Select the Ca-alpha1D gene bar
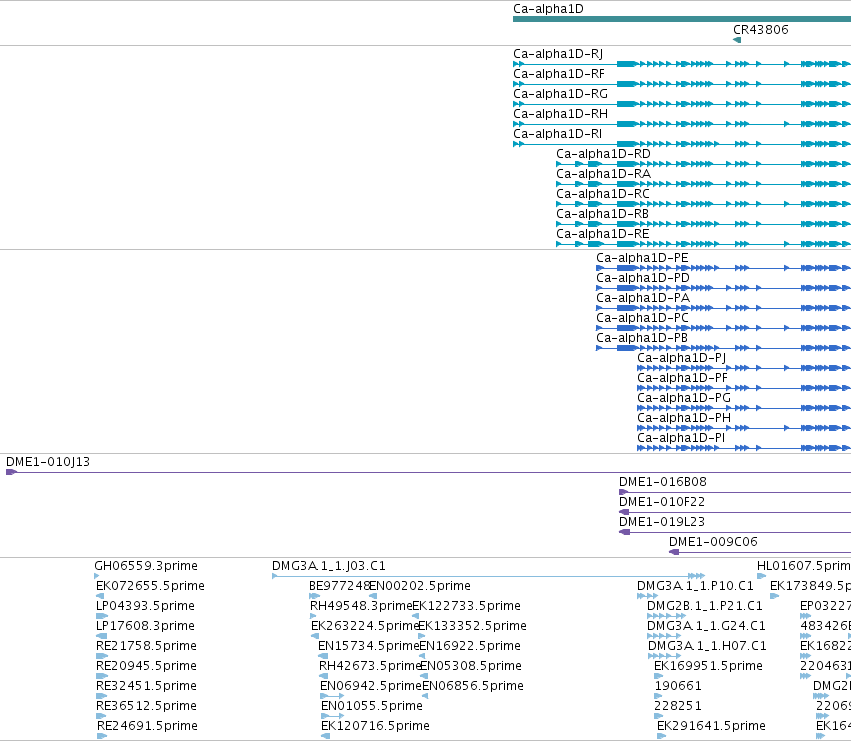Viewport: 851px width, 741px height. (682, 20)
